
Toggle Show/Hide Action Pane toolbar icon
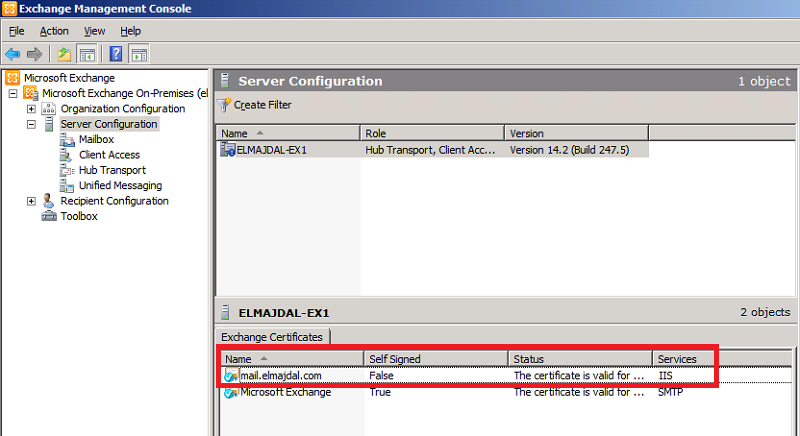pyautogui.click(x=139, y=54)
